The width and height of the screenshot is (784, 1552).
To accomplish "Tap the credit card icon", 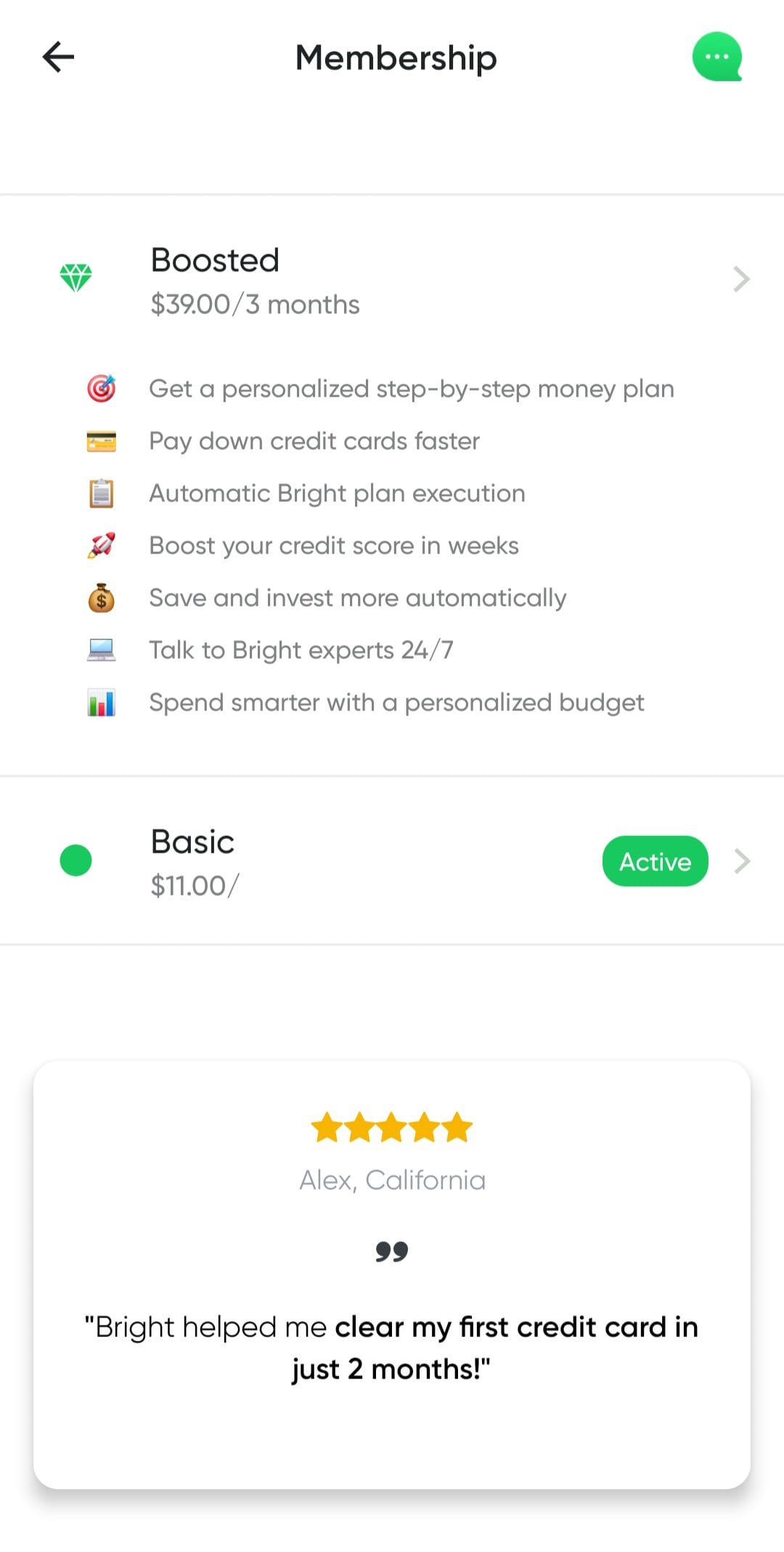I will click(102, 441).
